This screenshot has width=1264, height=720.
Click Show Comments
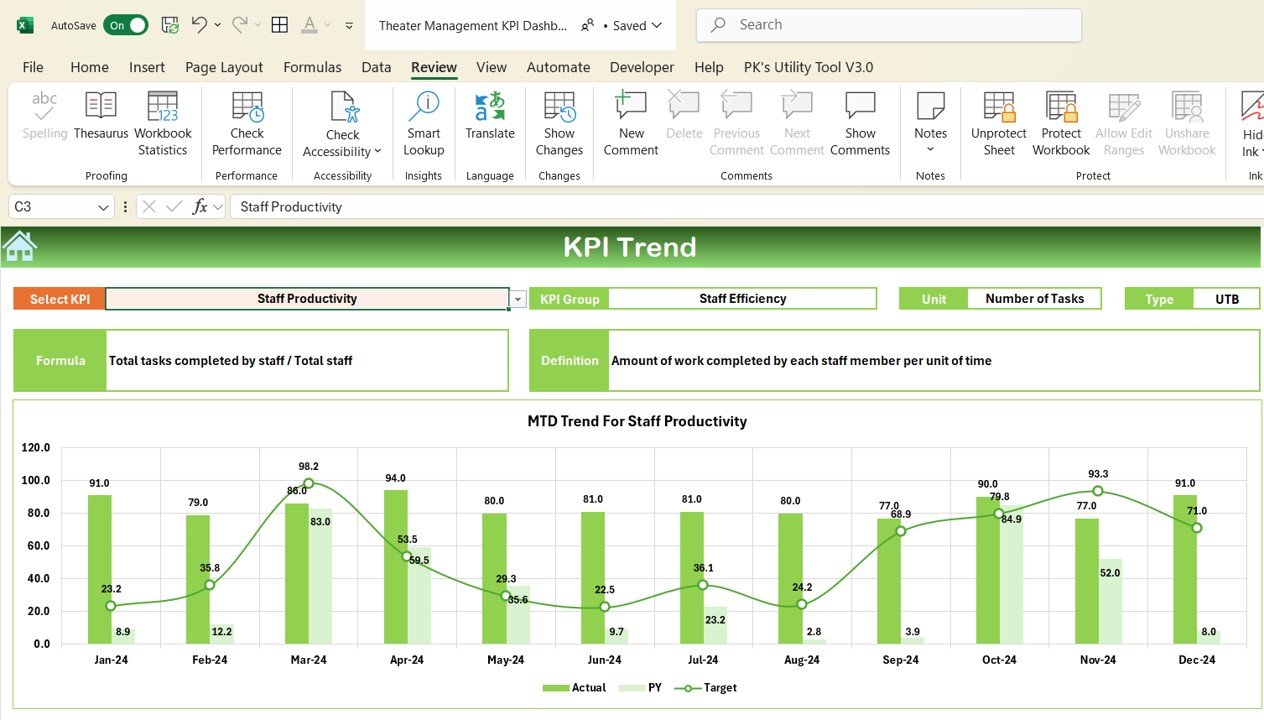point(860,123)
